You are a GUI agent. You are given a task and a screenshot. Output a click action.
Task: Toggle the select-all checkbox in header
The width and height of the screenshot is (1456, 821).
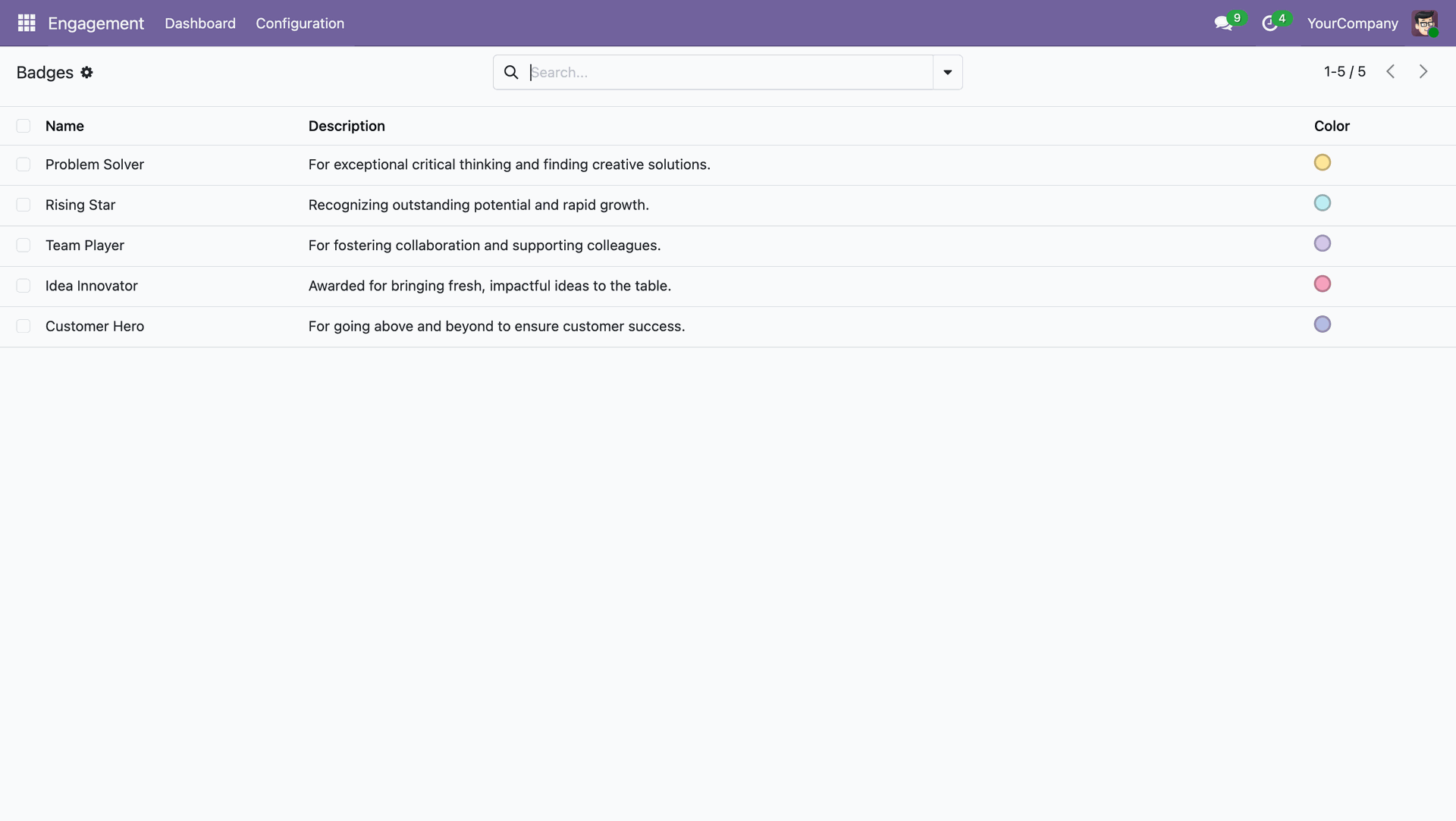pyautogui.click(x=24, y=126)
